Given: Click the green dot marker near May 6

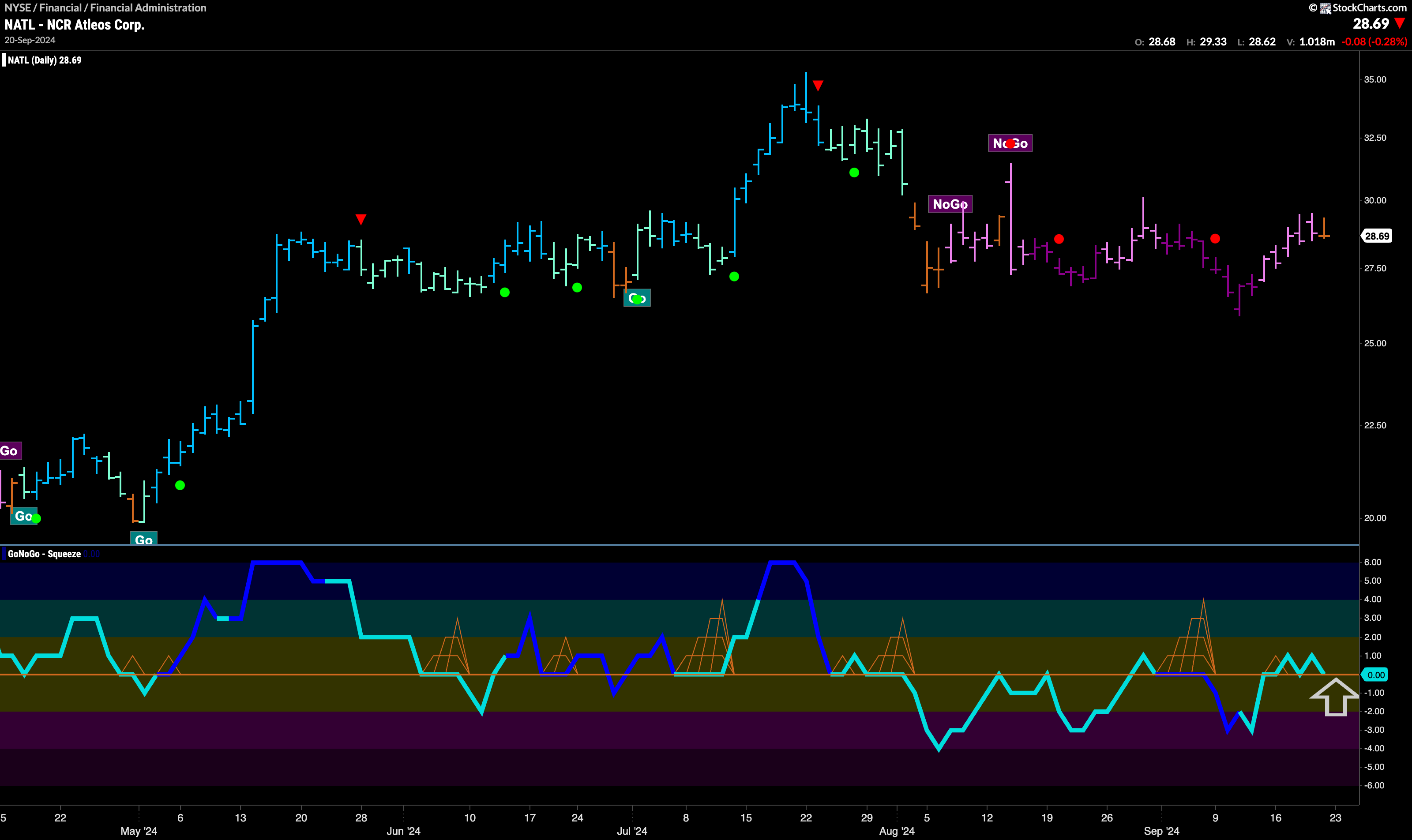Looking at the screenshot, I should pos(180,485).
